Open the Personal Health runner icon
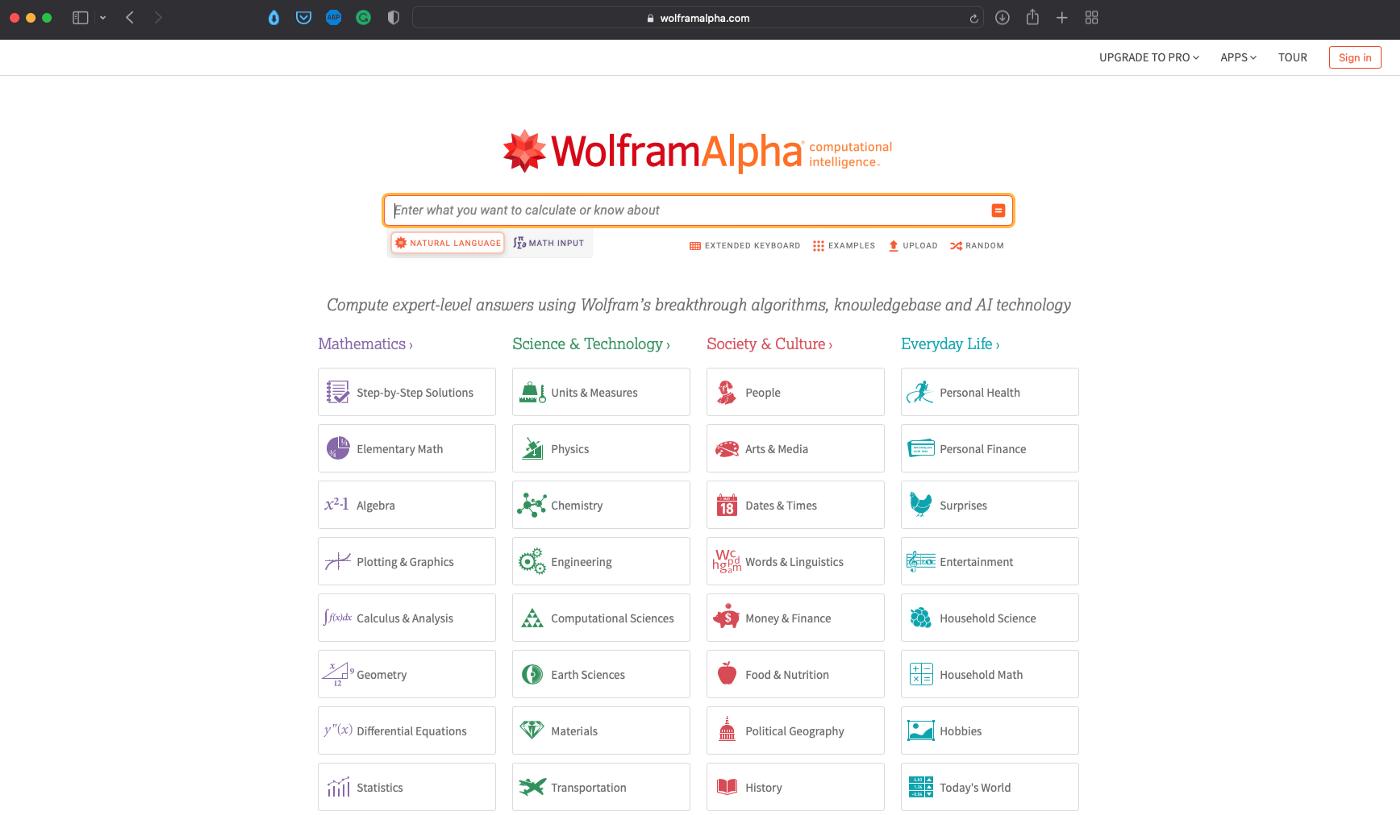Image resolution: width=1400 pixels, height=815 pixels. 920,392
